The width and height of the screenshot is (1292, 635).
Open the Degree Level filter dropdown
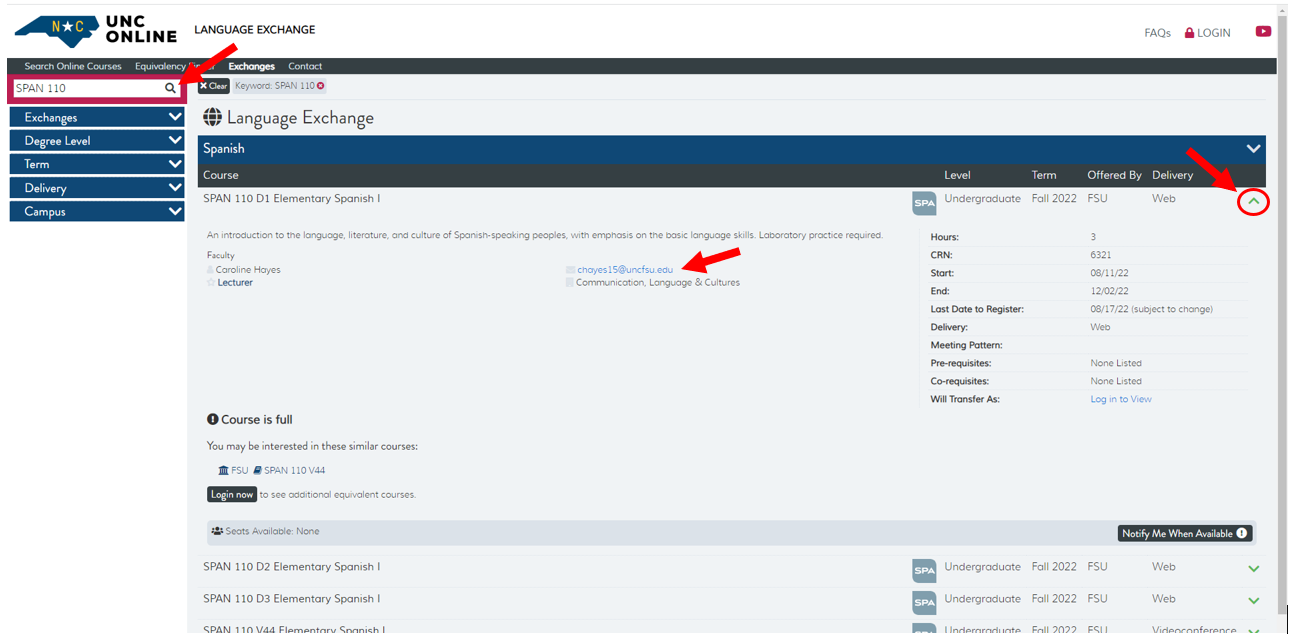96,140
